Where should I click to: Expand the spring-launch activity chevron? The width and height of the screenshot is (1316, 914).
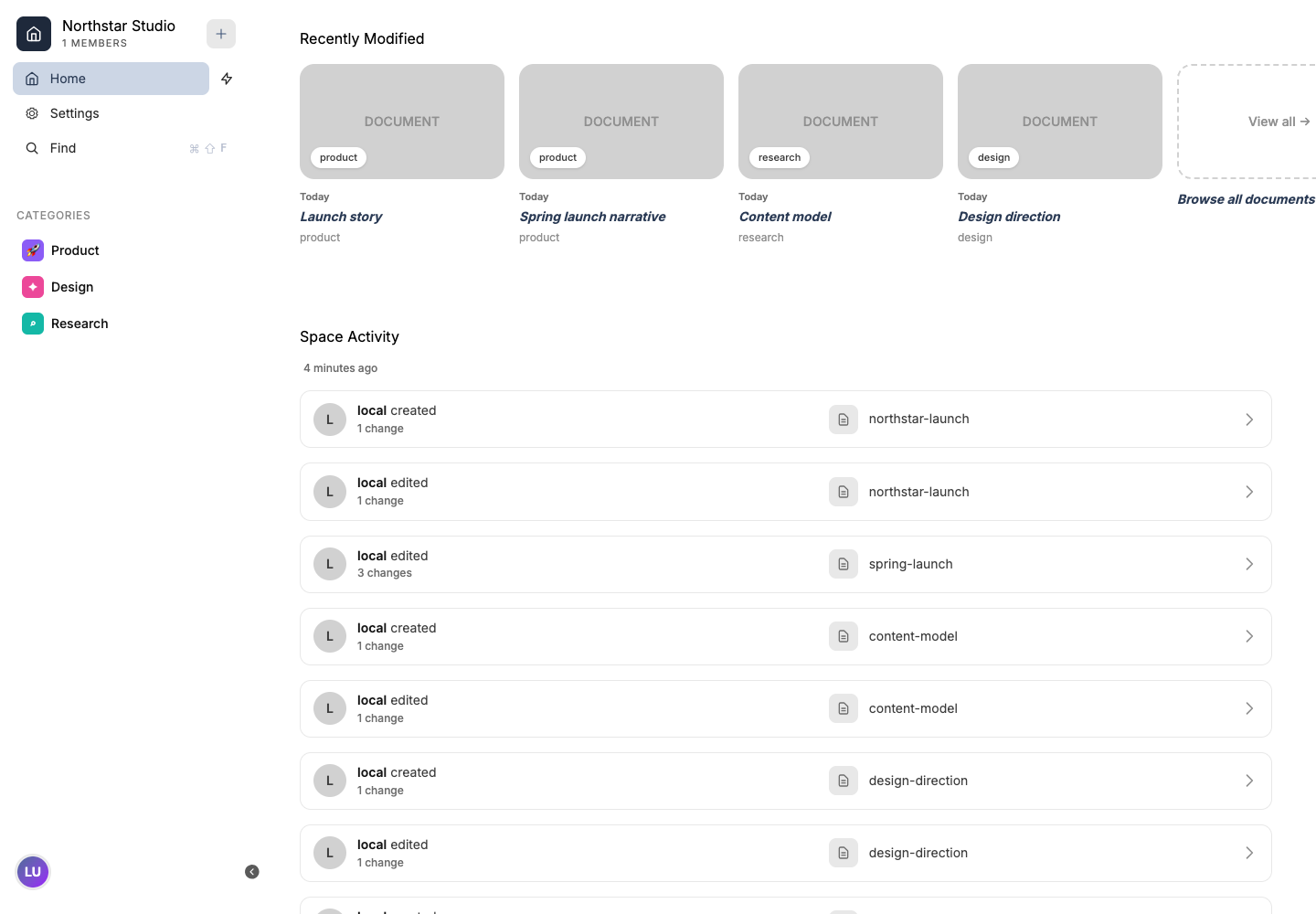click(1249, 564)
